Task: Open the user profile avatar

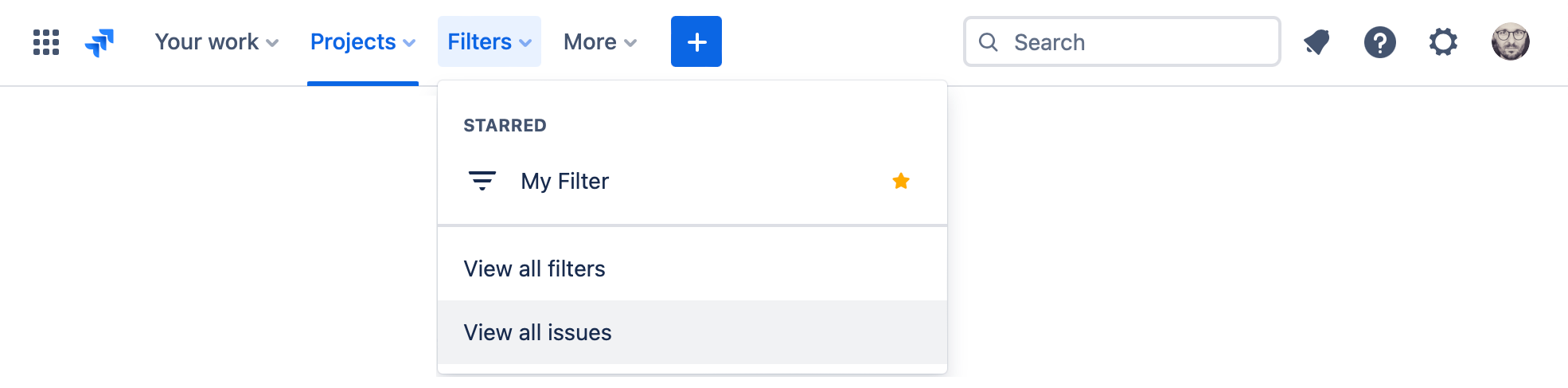Action: (1510, 42)
